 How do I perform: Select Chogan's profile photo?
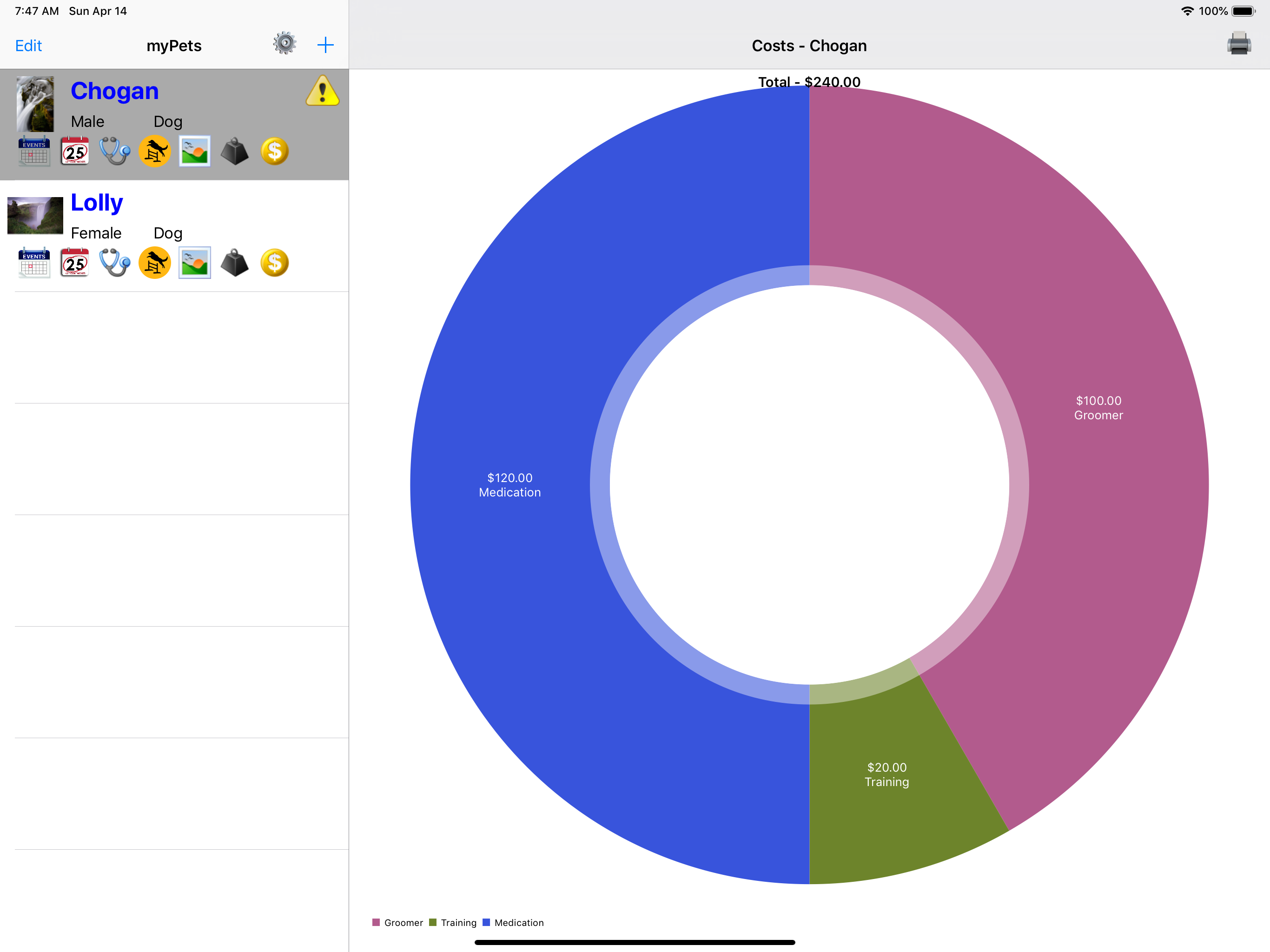pyautogui.click(x=35, y=105)
